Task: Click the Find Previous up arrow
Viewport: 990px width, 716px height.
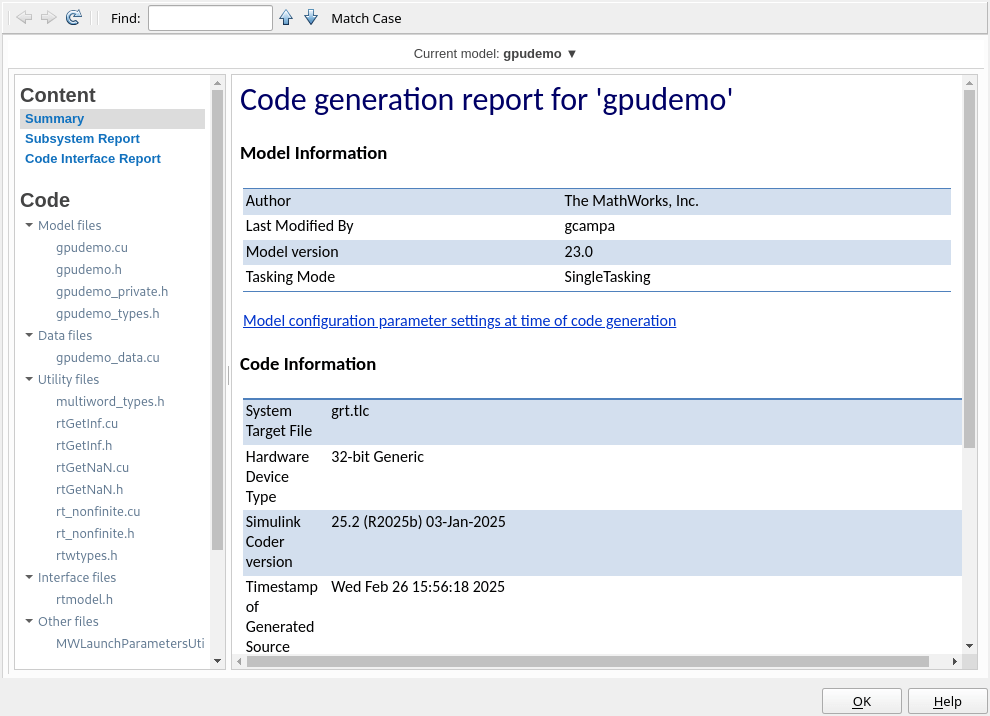Action: tap(286, 18)
